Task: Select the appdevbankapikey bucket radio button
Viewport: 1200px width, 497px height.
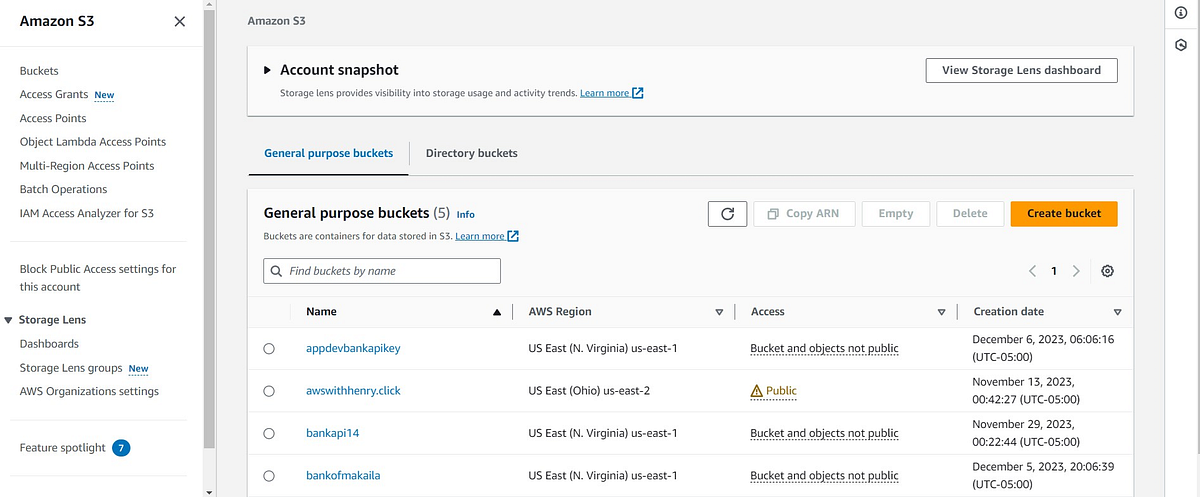Action: coord(269,349)
